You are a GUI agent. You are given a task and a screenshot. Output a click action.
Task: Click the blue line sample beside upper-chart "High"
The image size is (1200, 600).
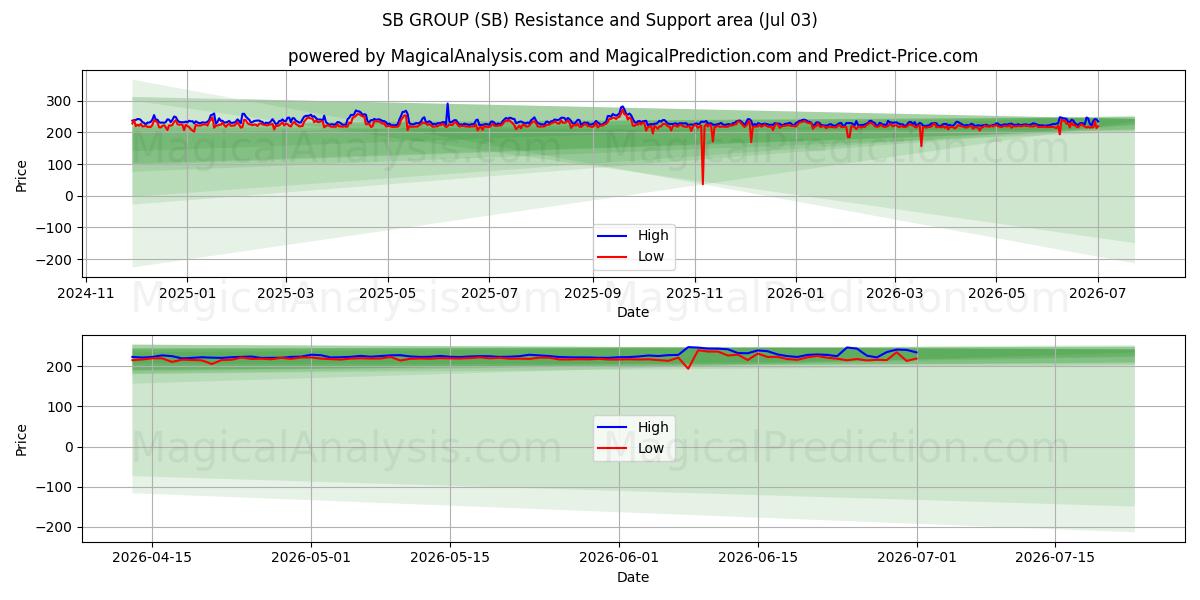click(x=613, y=236)
